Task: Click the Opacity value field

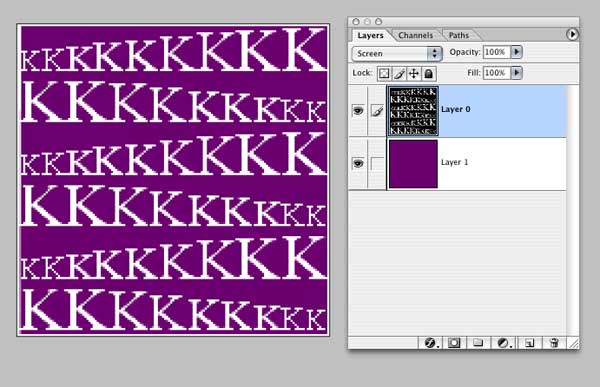Action: pyautogui.click(x=497, y=52)
